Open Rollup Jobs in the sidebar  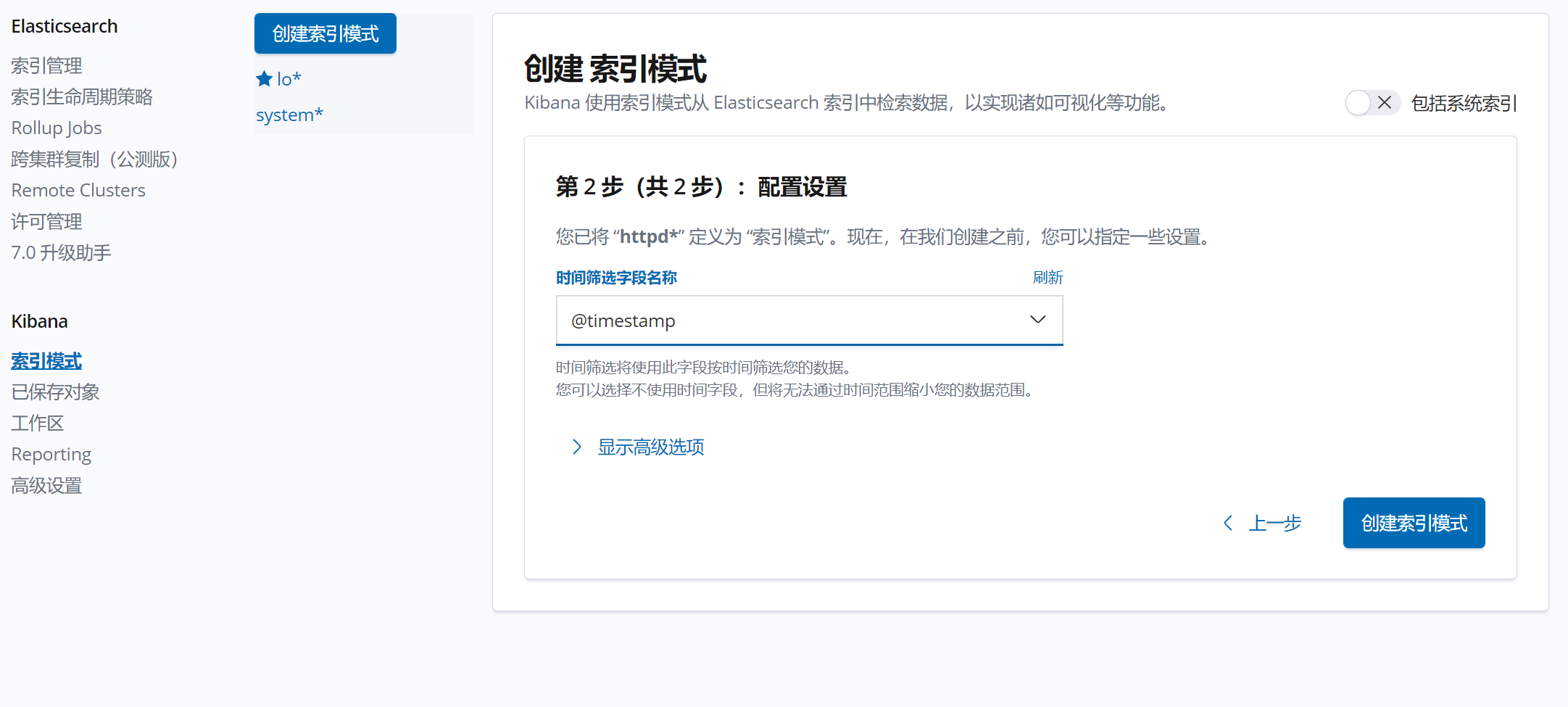click(x=57, y=128)
